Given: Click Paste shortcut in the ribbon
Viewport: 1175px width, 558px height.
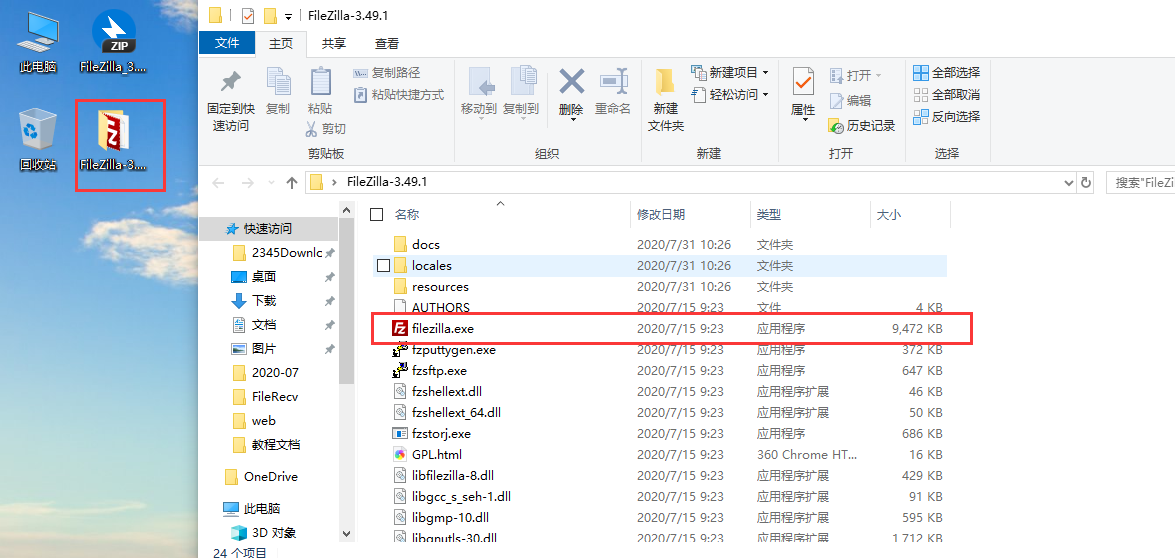Looking at the screenshot, I should point(398,95).
